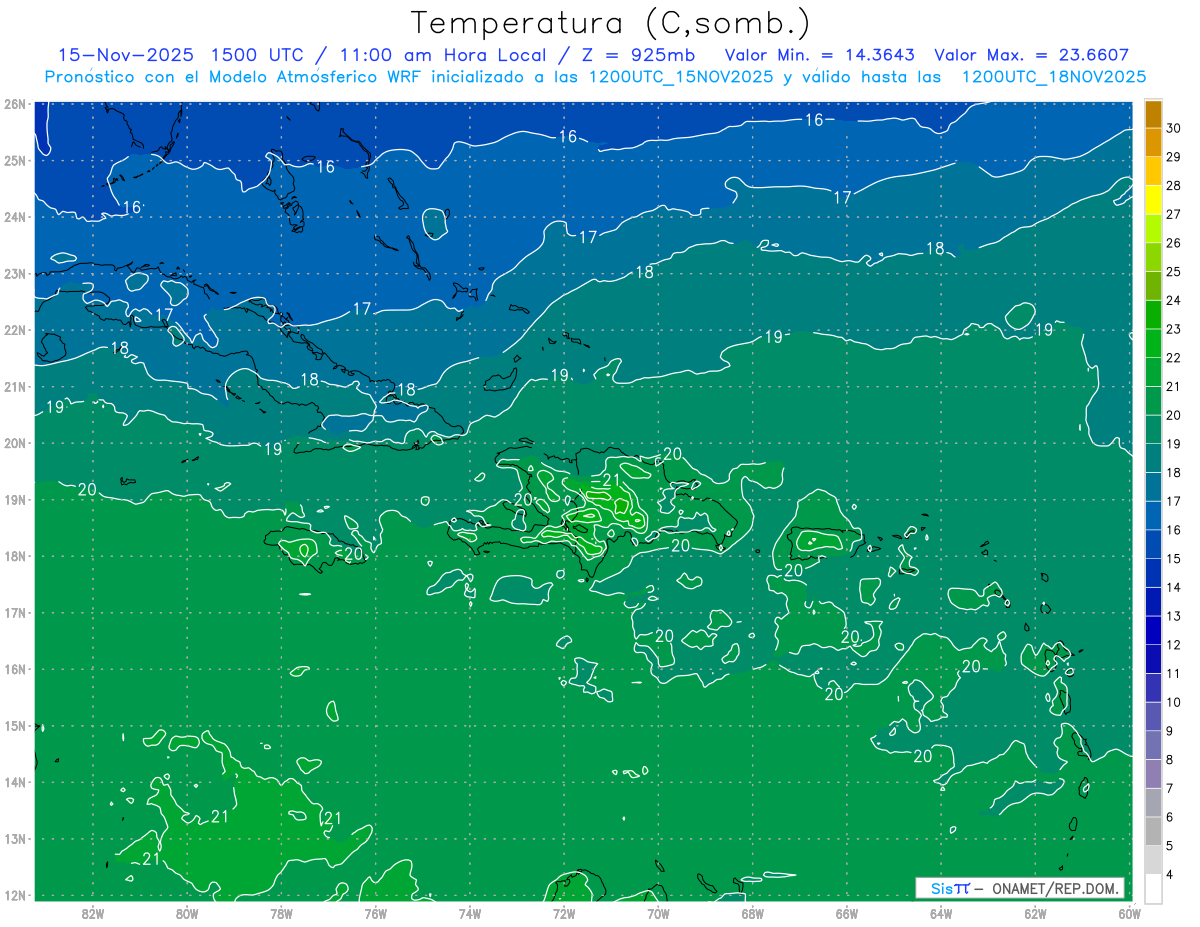Click the yellow 27 degree legend swatch

pyautogui.click(x=1153, y=200)
